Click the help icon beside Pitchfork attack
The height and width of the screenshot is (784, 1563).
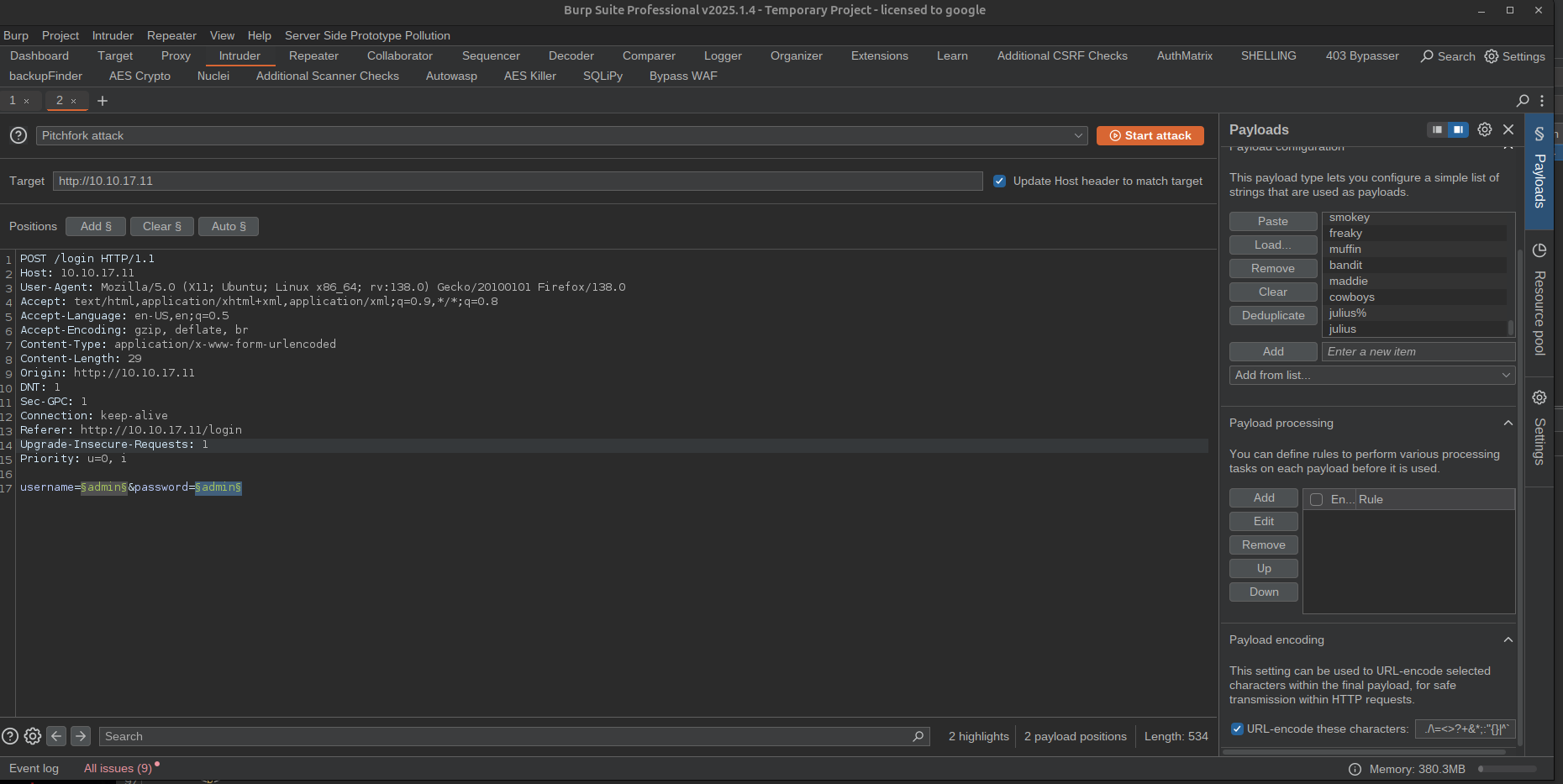click(18, 135)
